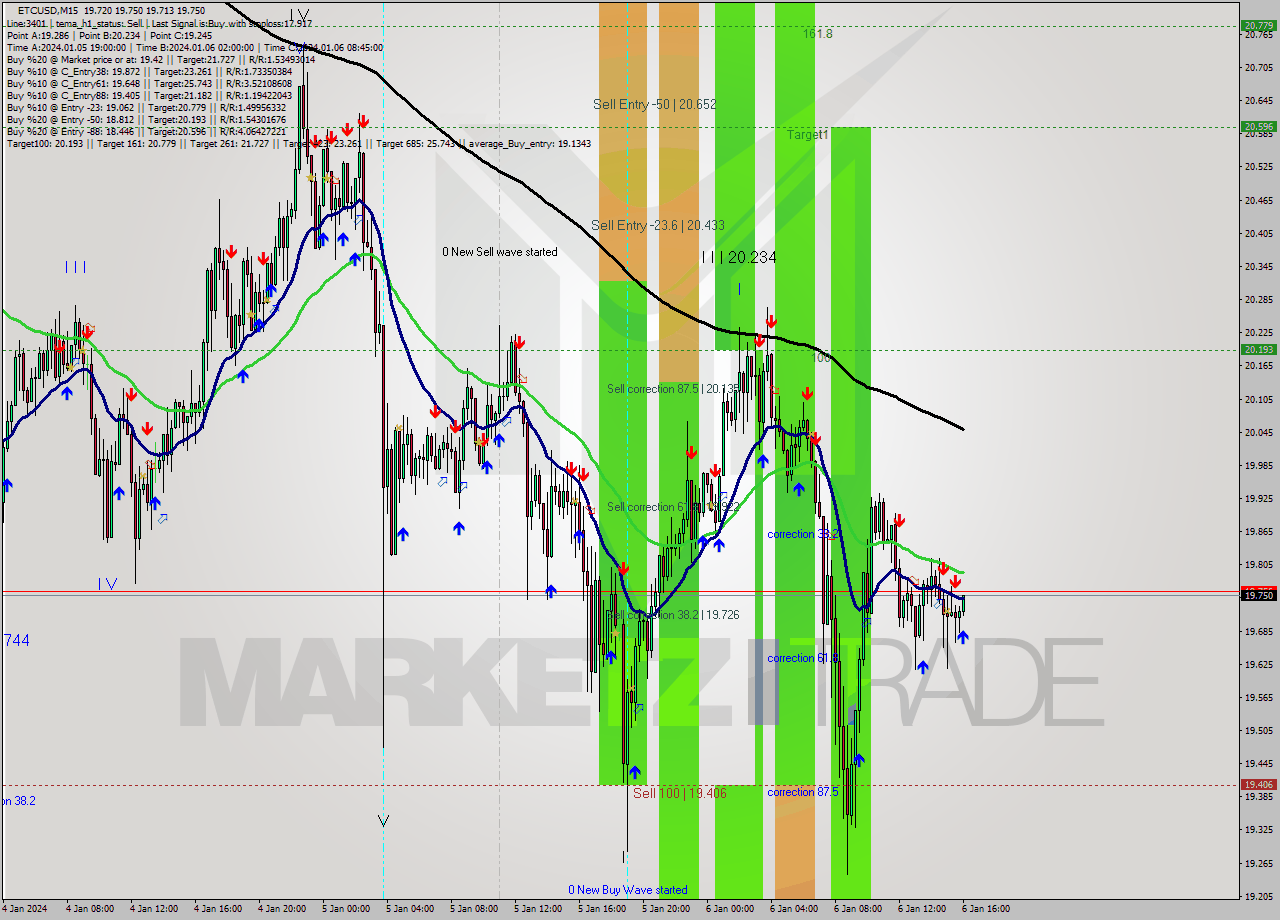Screen dimensions: 1280x920
Task: Select the Buy %20 @ Entry -50 line
Action: [146, 119]
